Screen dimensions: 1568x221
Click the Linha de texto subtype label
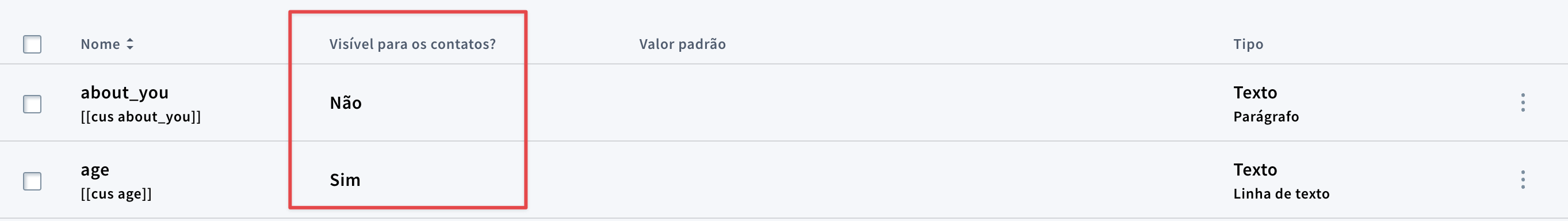(x=1282, y=193)
